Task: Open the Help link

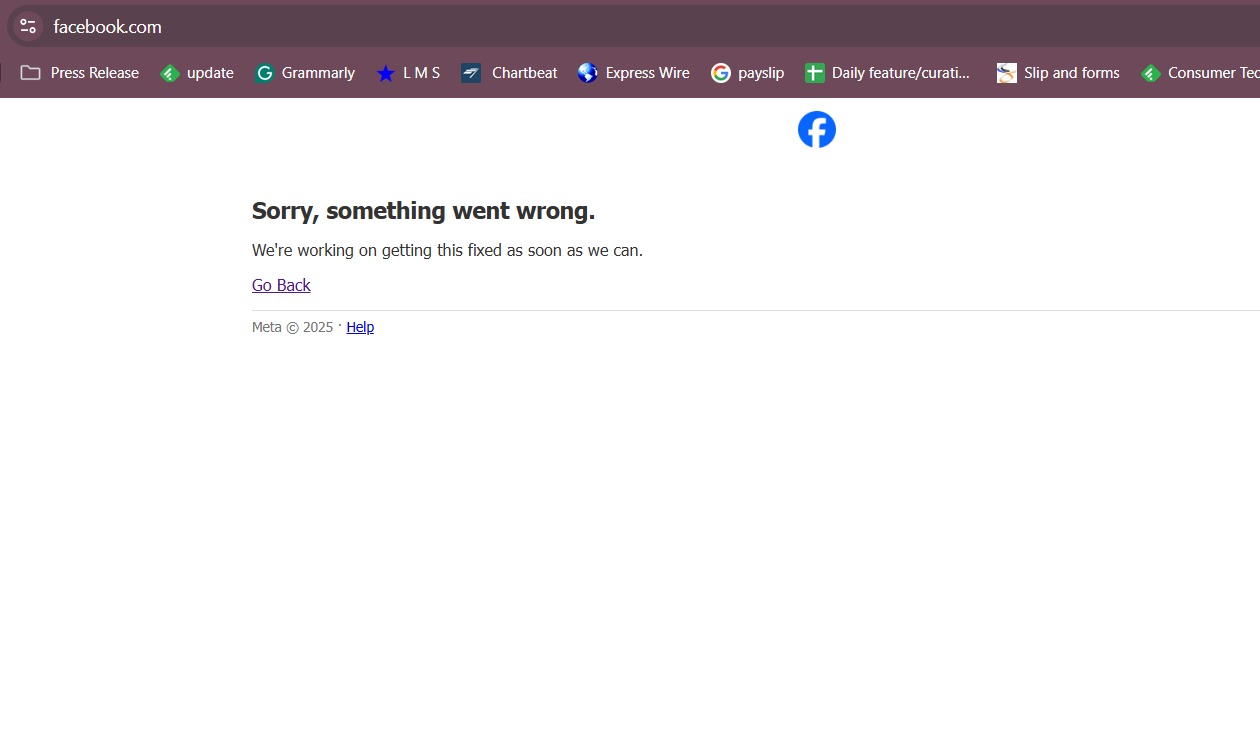Action: [360, 327]
